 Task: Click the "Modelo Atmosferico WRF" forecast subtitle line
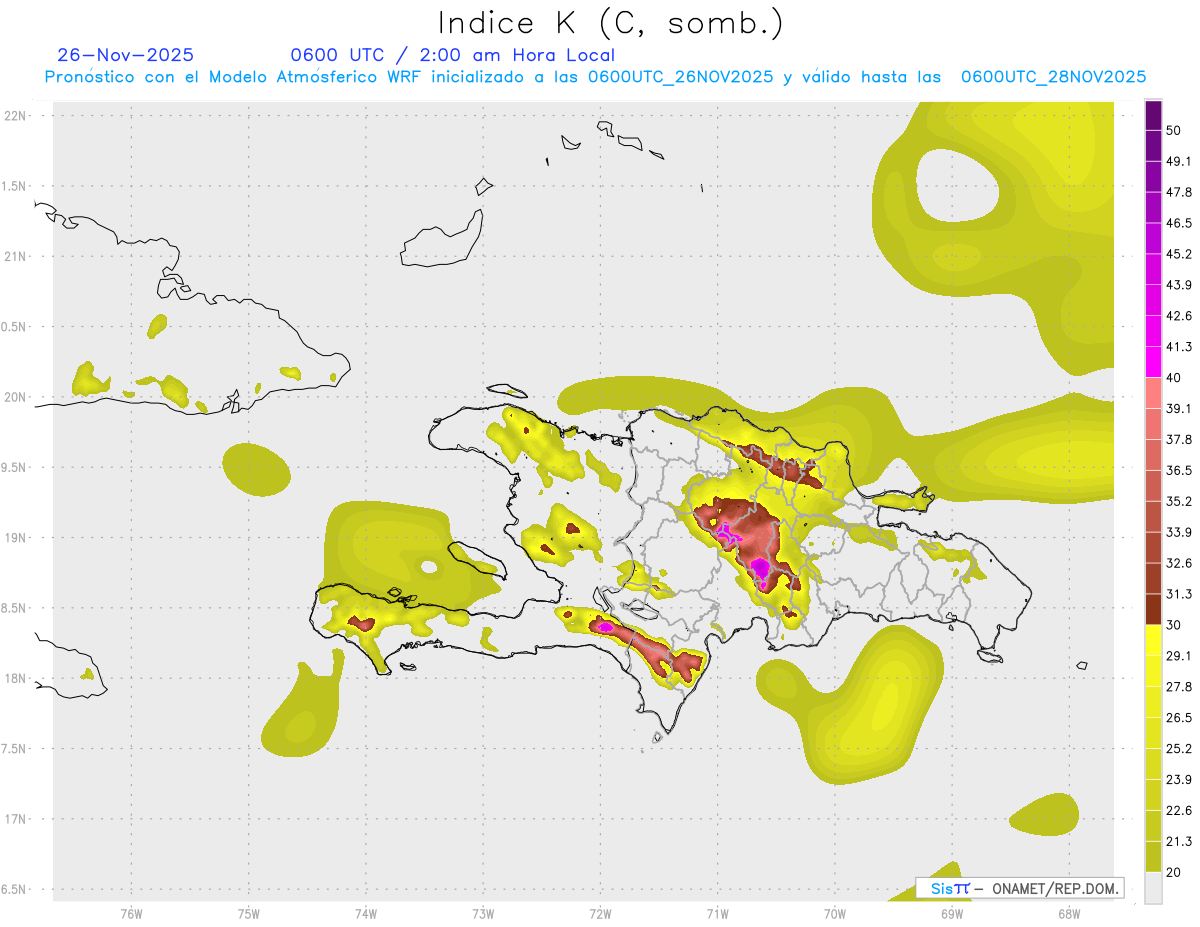tap(595, 77)
